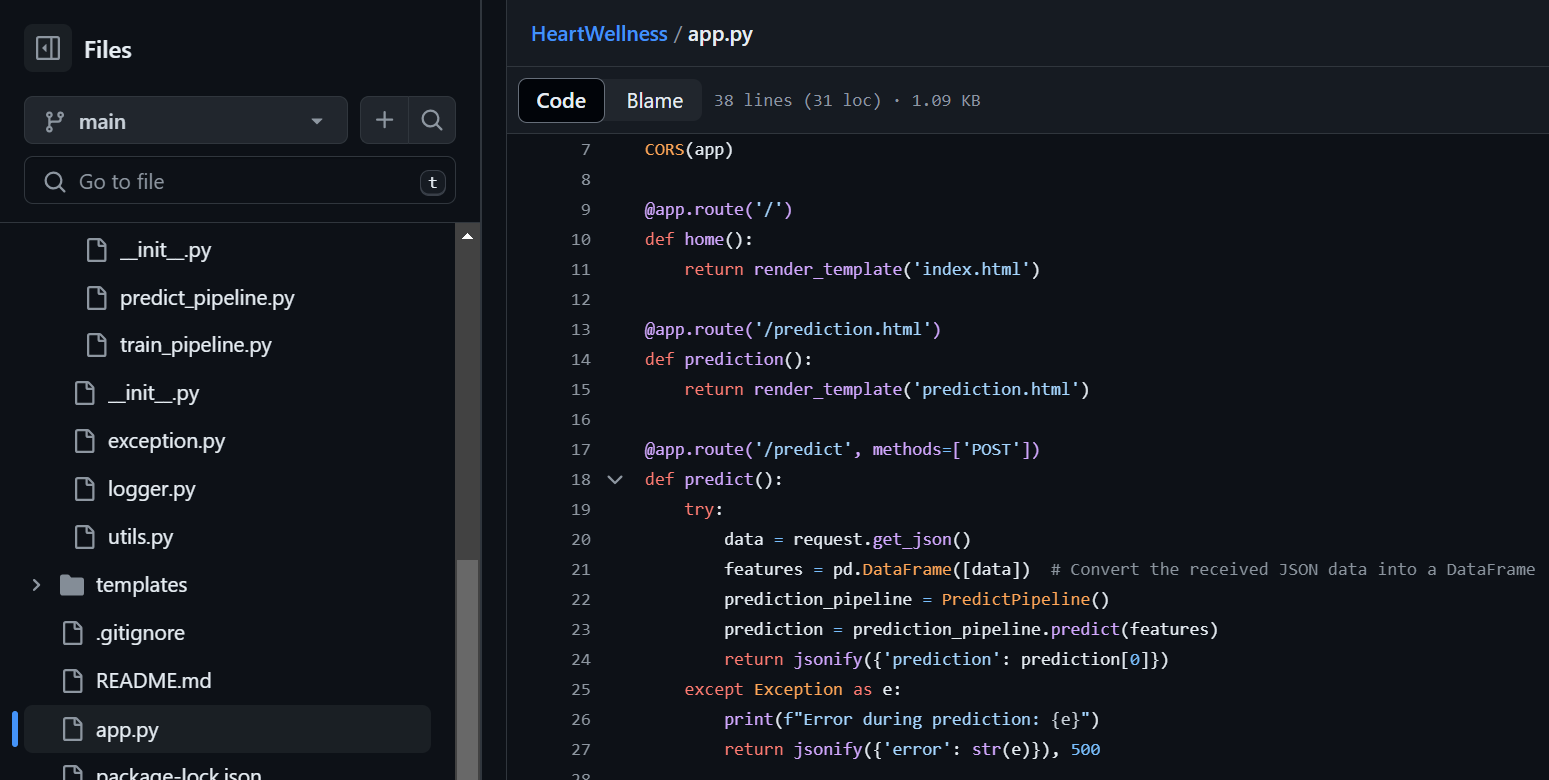Screen dimensions: 1549x780
Task: Click the Go to file search field
Action: point(240,181)
